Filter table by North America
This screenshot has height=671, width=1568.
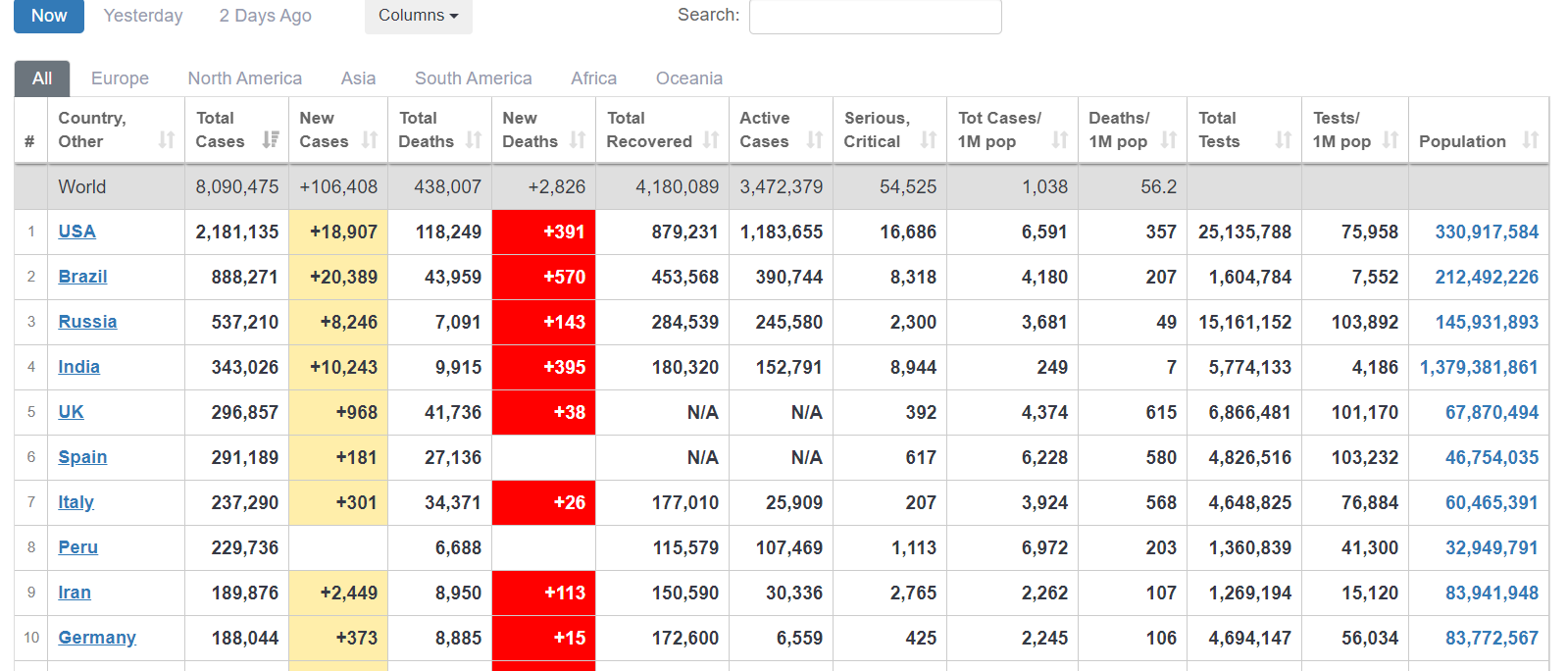click(x=245, y=78)
